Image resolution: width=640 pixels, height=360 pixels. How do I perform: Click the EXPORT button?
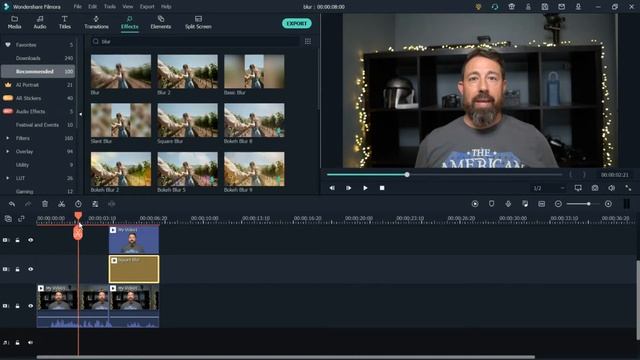[x=297, y=23]
